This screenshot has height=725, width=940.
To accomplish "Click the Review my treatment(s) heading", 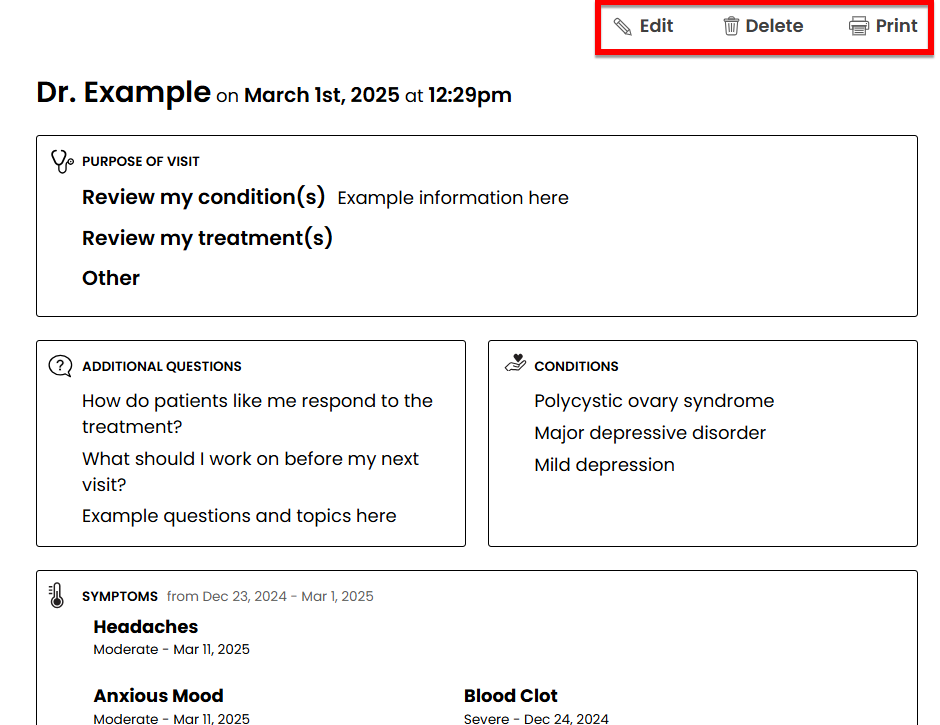I will [207, 238].
